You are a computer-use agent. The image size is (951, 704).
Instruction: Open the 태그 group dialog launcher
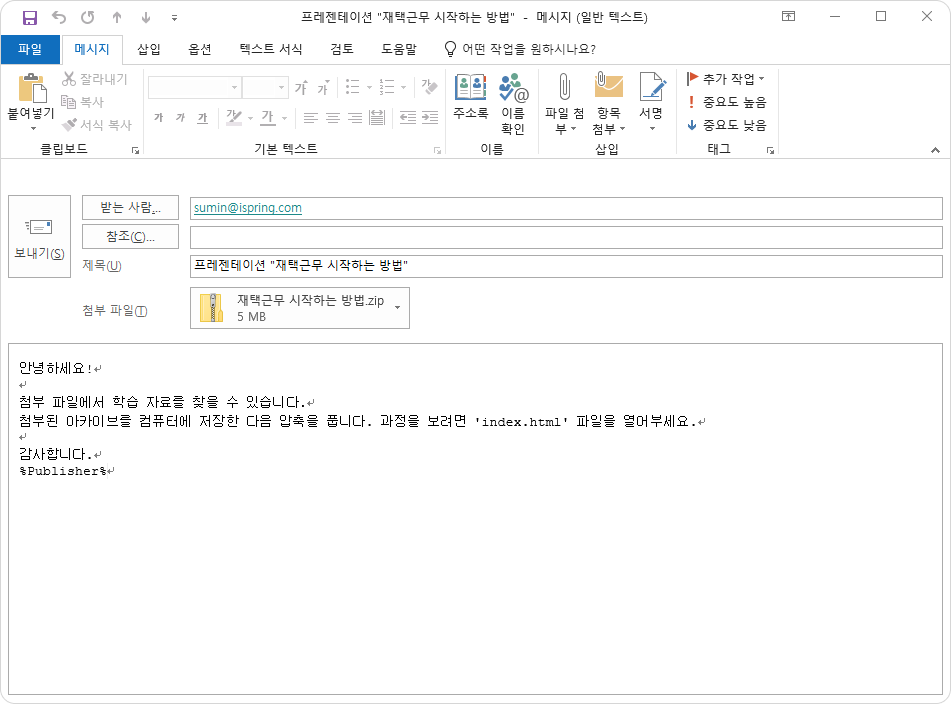pos(770,150)
